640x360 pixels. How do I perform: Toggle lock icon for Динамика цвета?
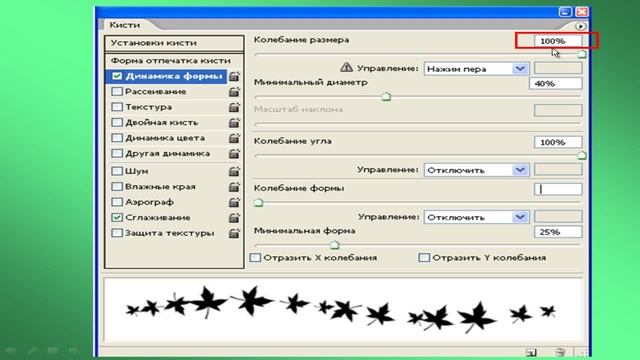coord(234,138)
